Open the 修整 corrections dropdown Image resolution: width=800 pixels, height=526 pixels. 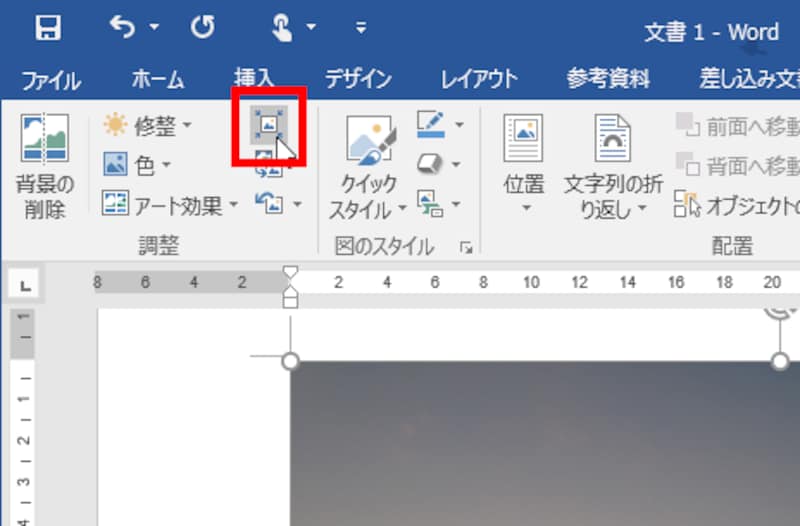[147, 125]
